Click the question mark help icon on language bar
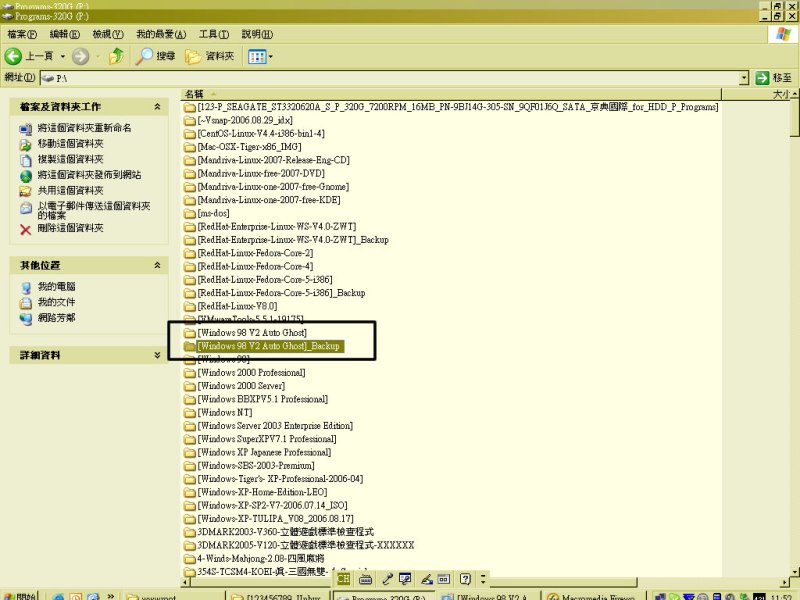 465,579
